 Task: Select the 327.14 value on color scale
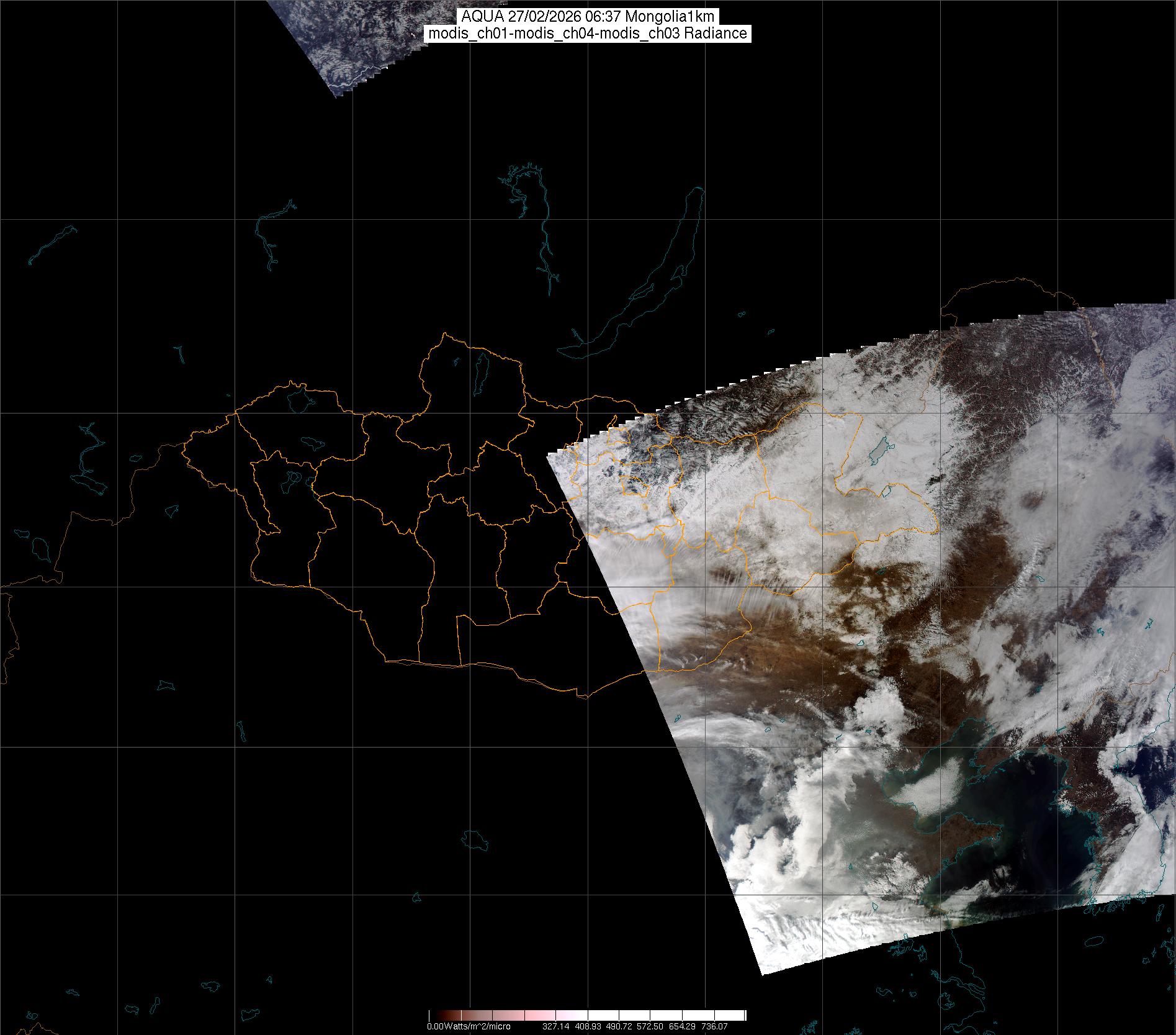tap(555, 1026)
